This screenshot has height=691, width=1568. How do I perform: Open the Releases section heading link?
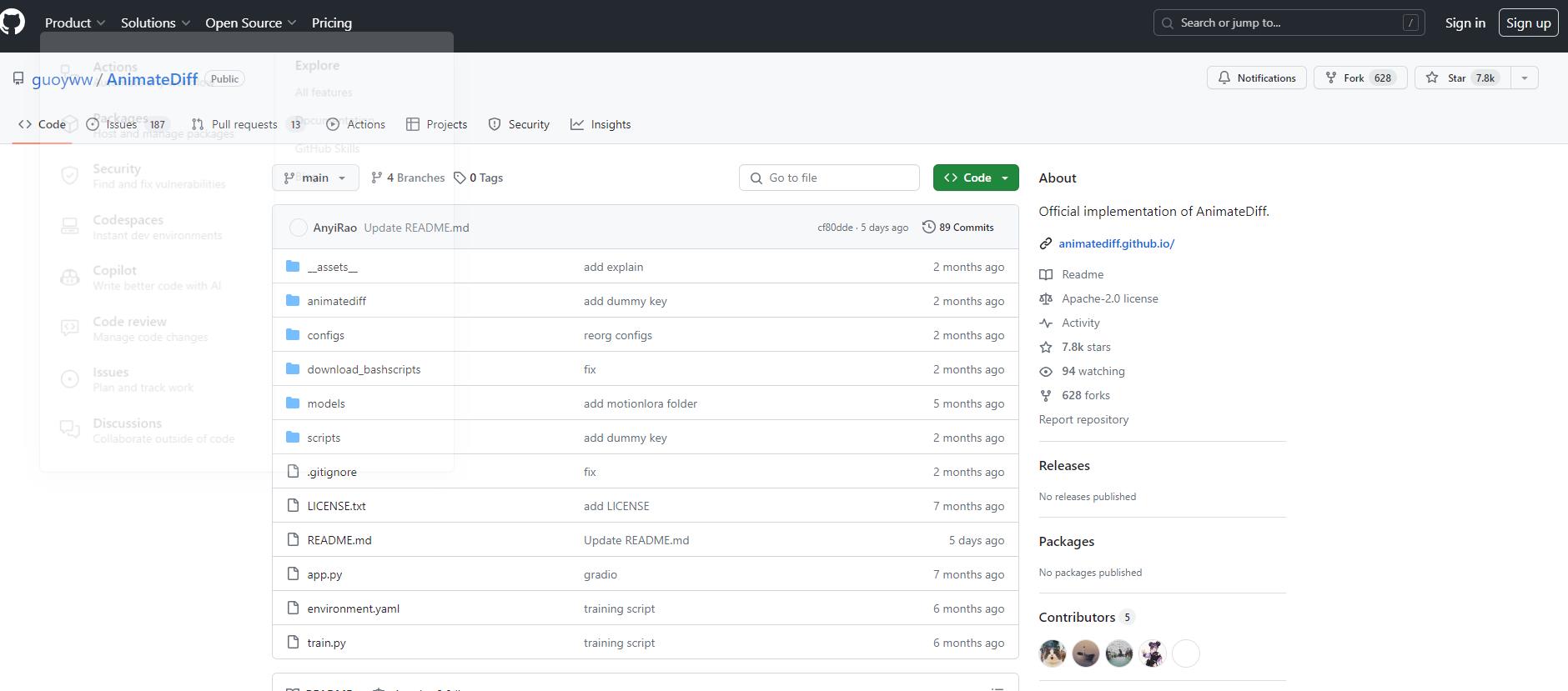pyautogui.click(x=1064, y=465)
